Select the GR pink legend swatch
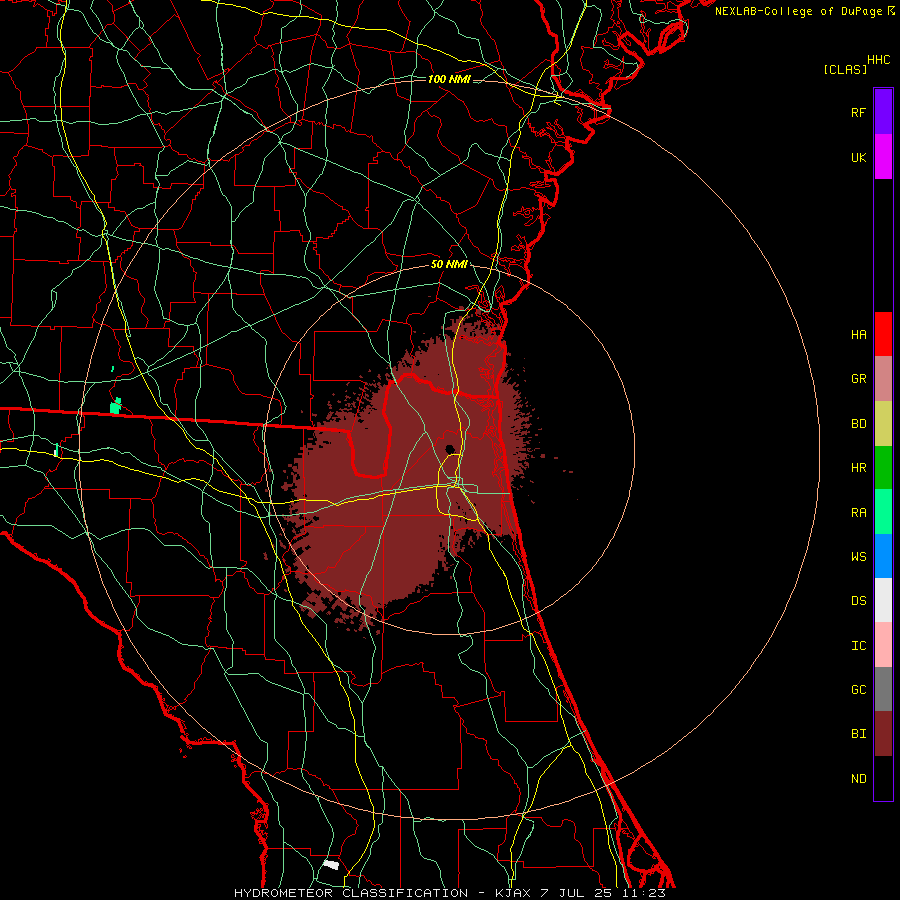The width and height of the screenshot is (900, 900). click(883, 378)
